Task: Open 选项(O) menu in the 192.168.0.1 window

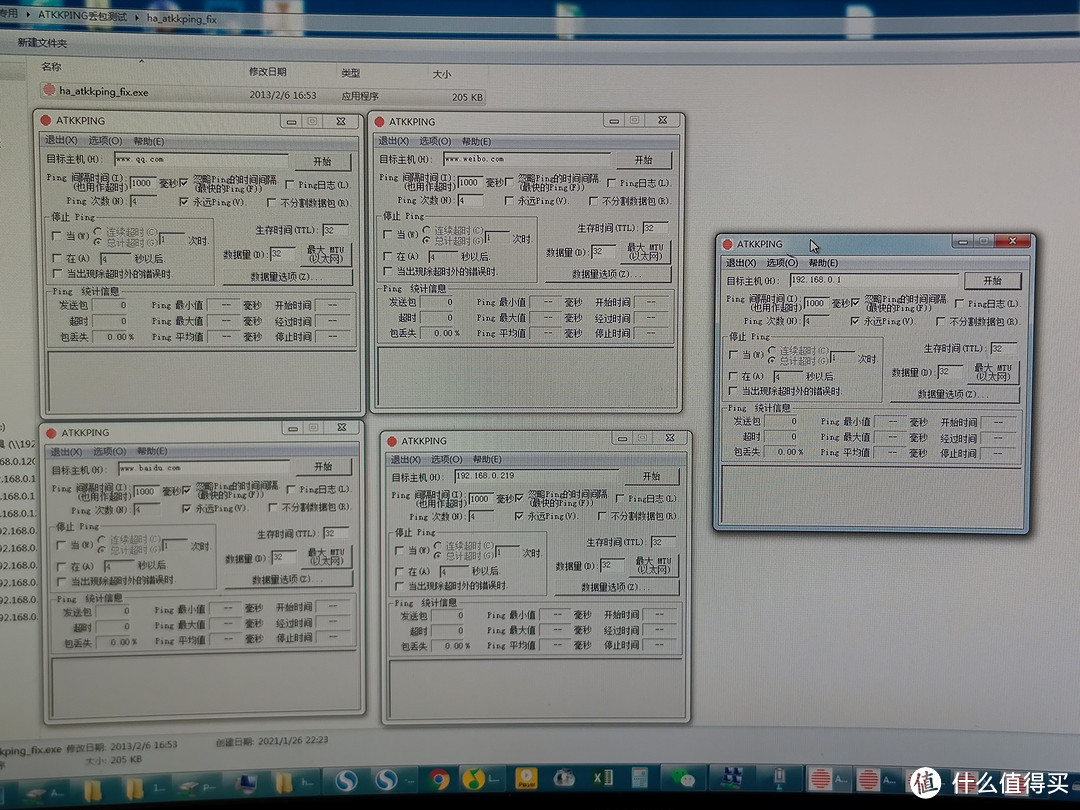Action: pyautogui.click(x=781, y=263)
